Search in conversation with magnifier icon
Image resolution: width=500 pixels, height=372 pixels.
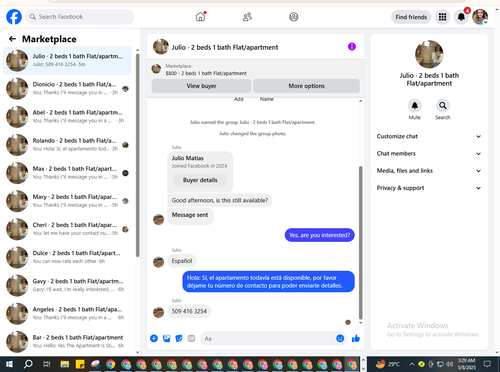pos(442,106)
